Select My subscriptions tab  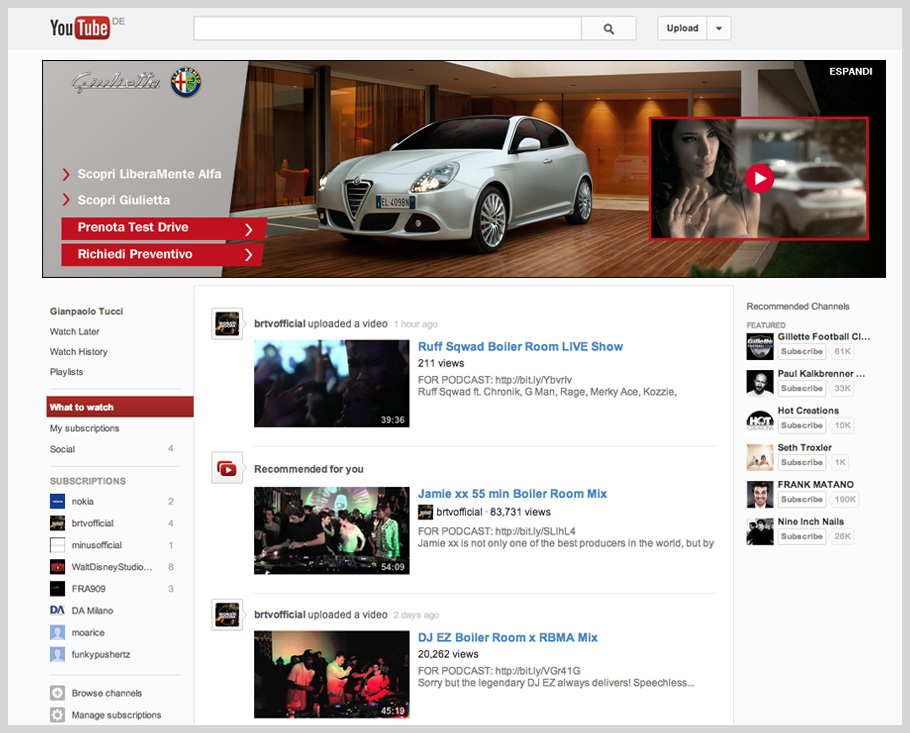84,428
